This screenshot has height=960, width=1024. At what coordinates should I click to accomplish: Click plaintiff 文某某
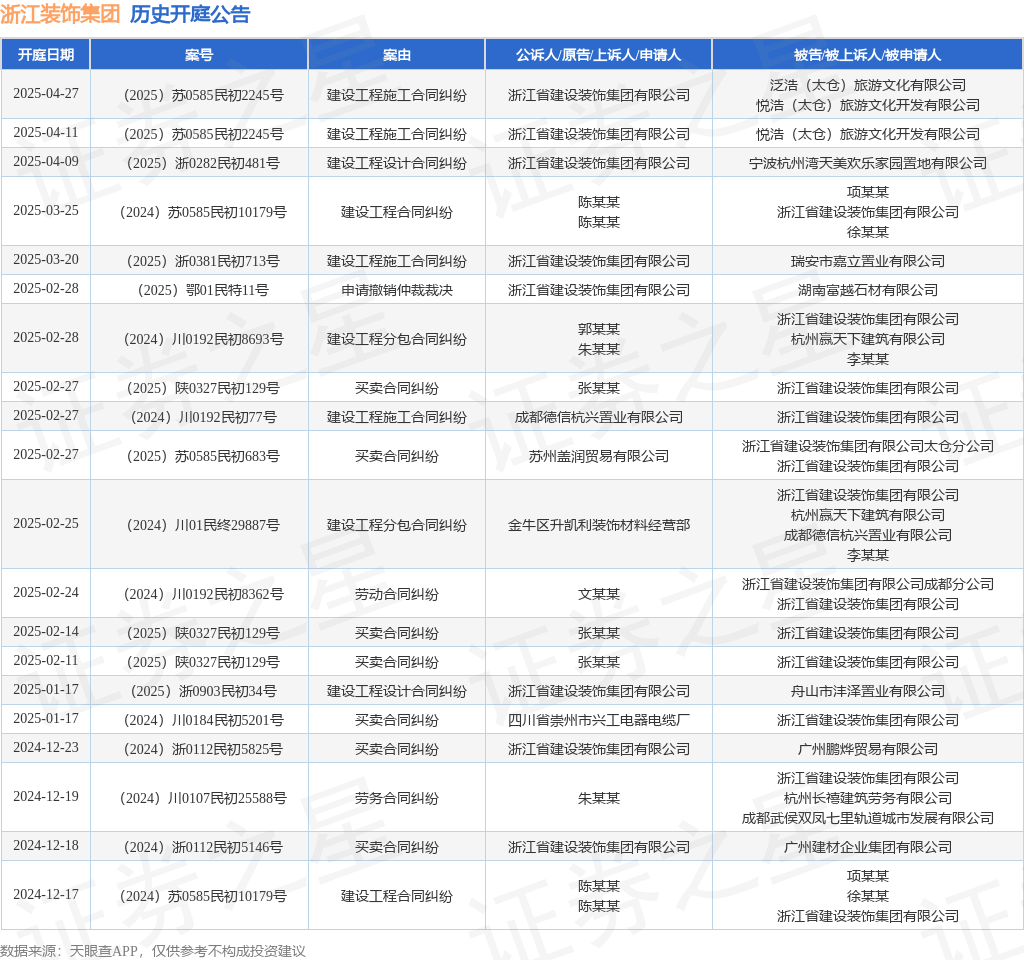click(599, 594)
